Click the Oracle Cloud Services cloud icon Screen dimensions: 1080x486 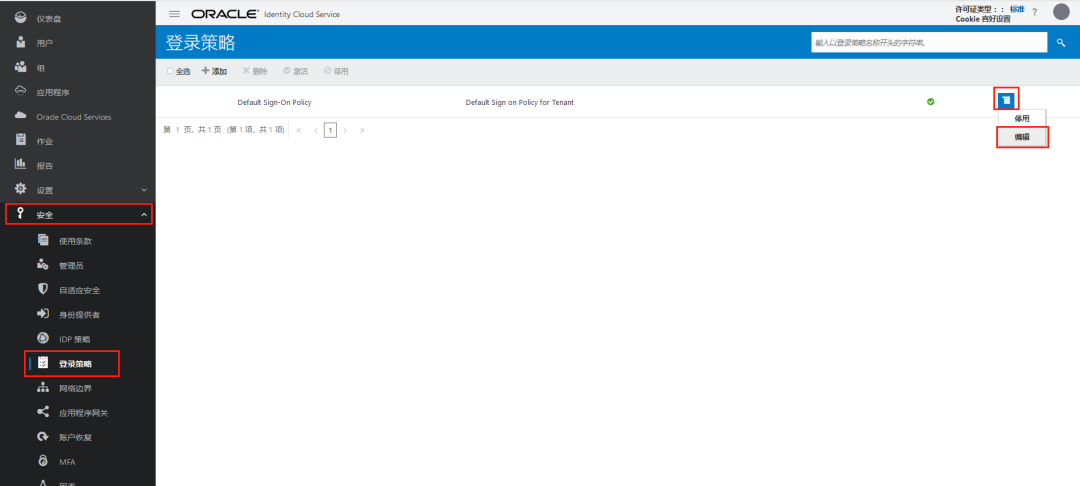(x=21, y=116)
